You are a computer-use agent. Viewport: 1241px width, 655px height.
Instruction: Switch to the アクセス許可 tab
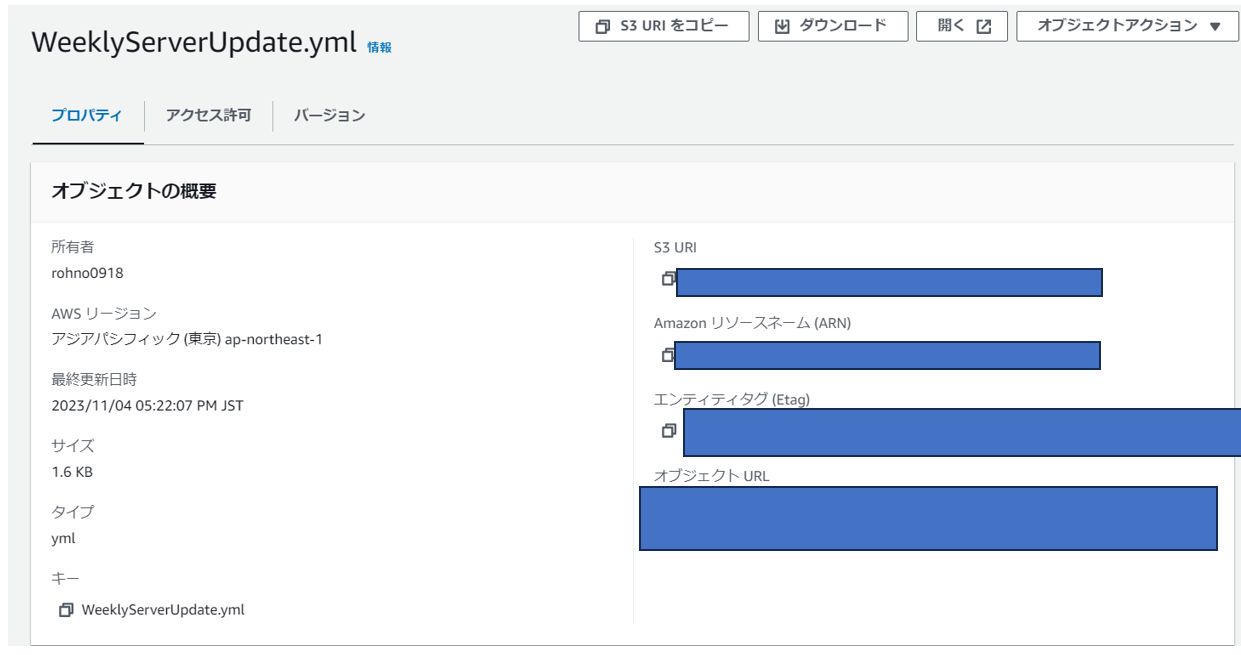click(x=208, y=116)
